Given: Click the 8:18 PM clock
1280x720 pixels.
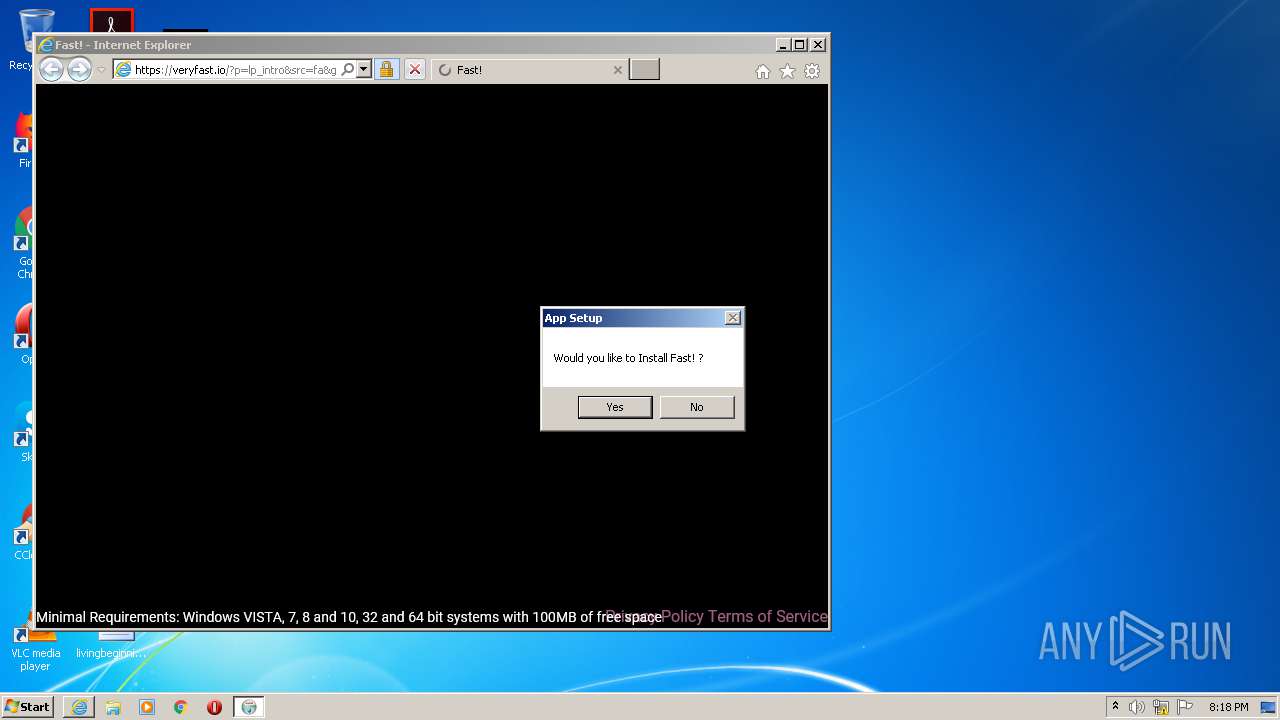Looking at the screenshot, I should click(1228, 707).
